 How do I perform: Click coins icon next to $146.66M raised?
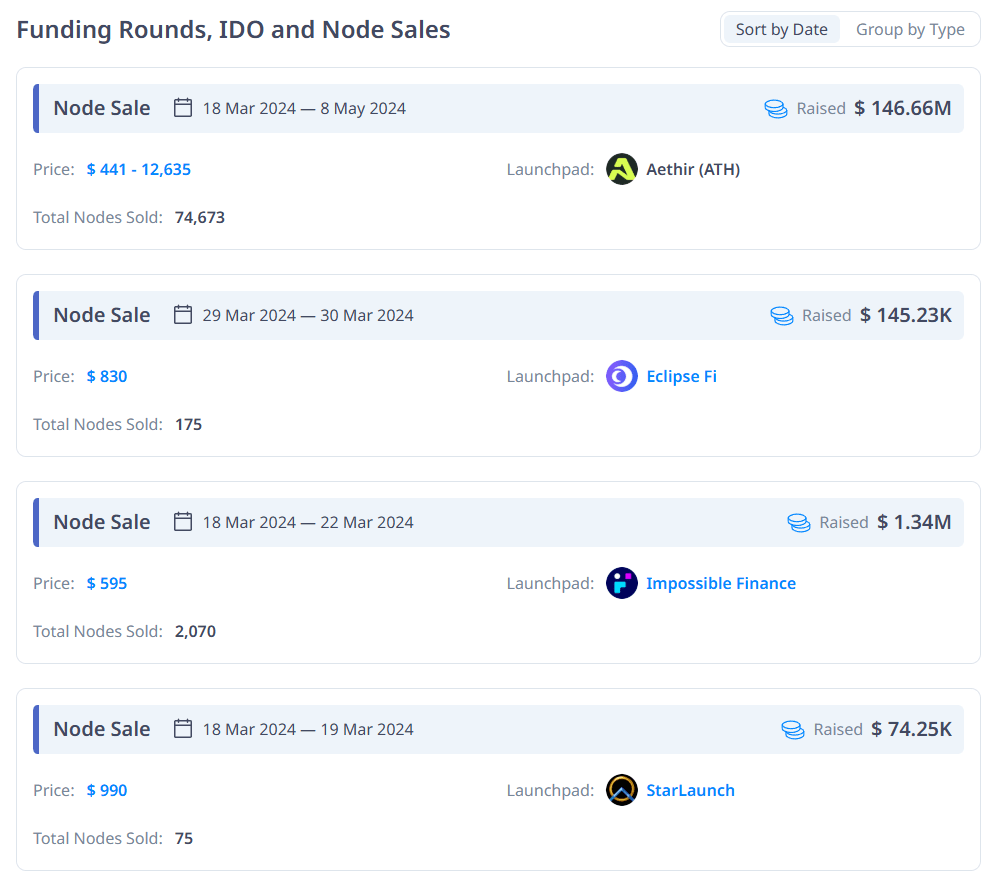776,108
